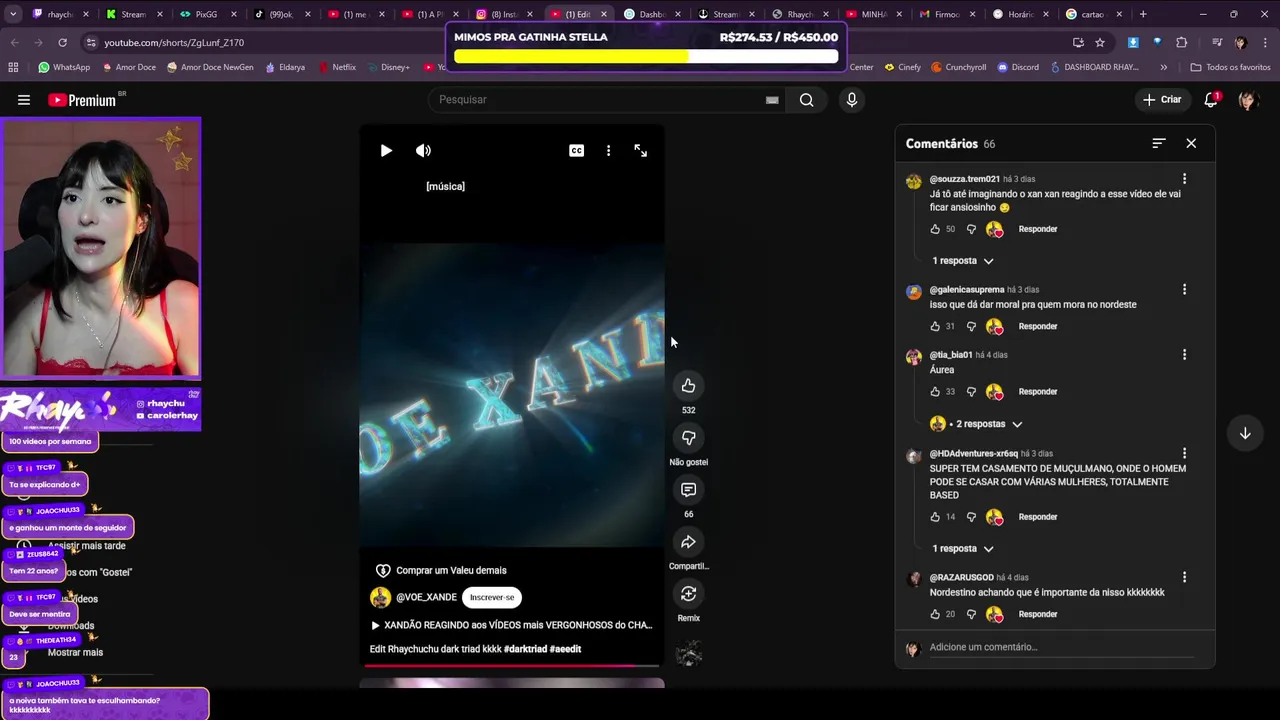The height and width of the screenshot is (720, 1280).
Task: Open more options on the Shorts player
Action: (x=608, y=150)
